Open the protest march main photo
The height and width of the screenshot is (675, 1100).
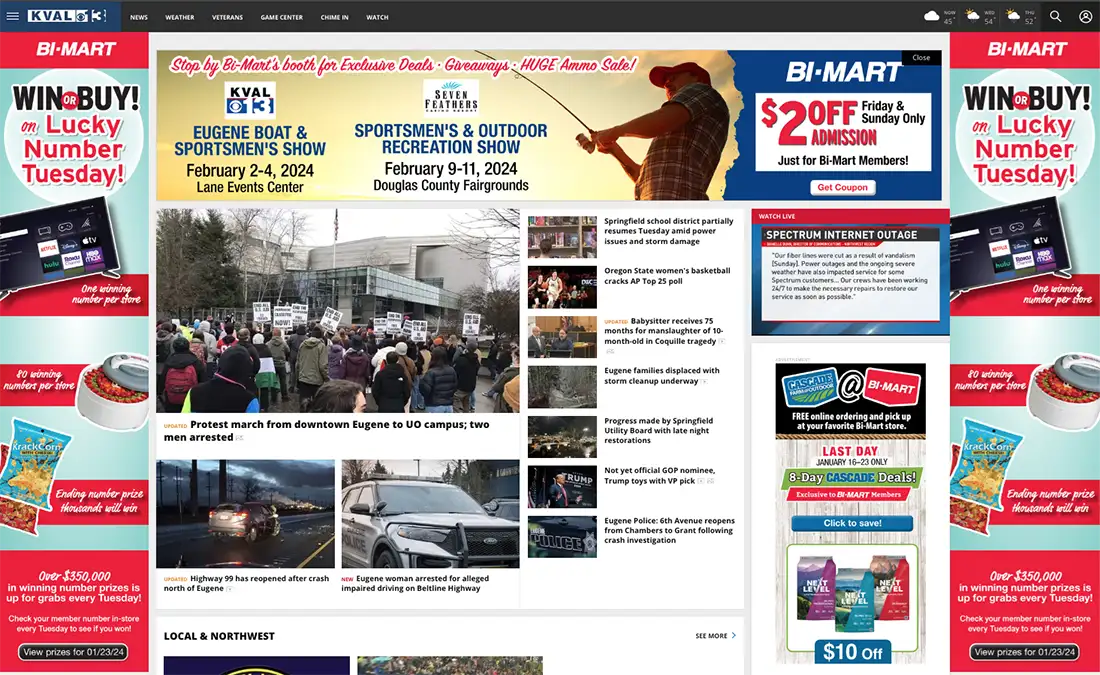pyautogui.click(x=338, y=310)
